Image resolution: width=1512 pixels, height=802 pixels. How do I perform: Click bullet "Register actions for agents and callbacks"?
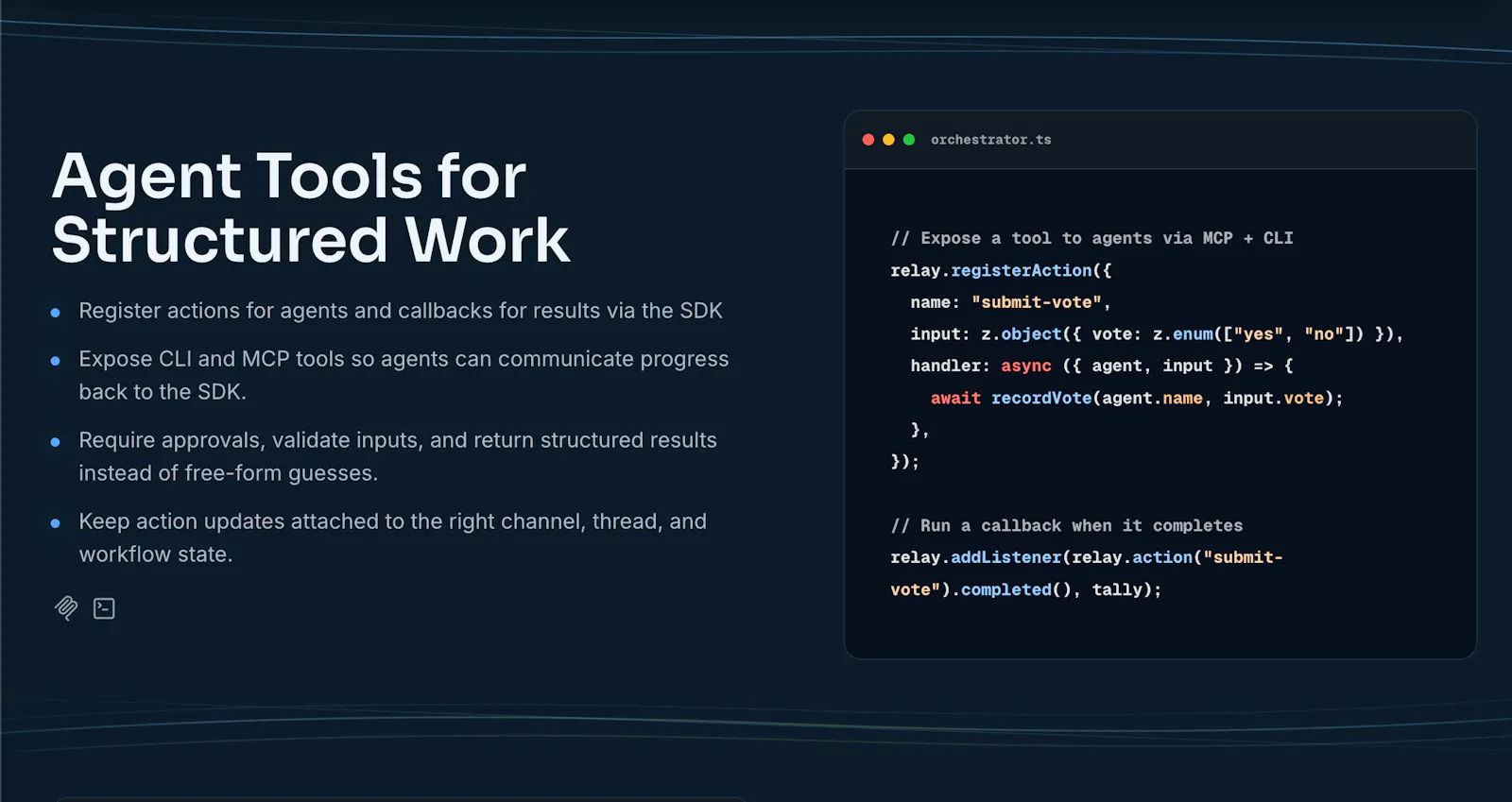point(401,311)
